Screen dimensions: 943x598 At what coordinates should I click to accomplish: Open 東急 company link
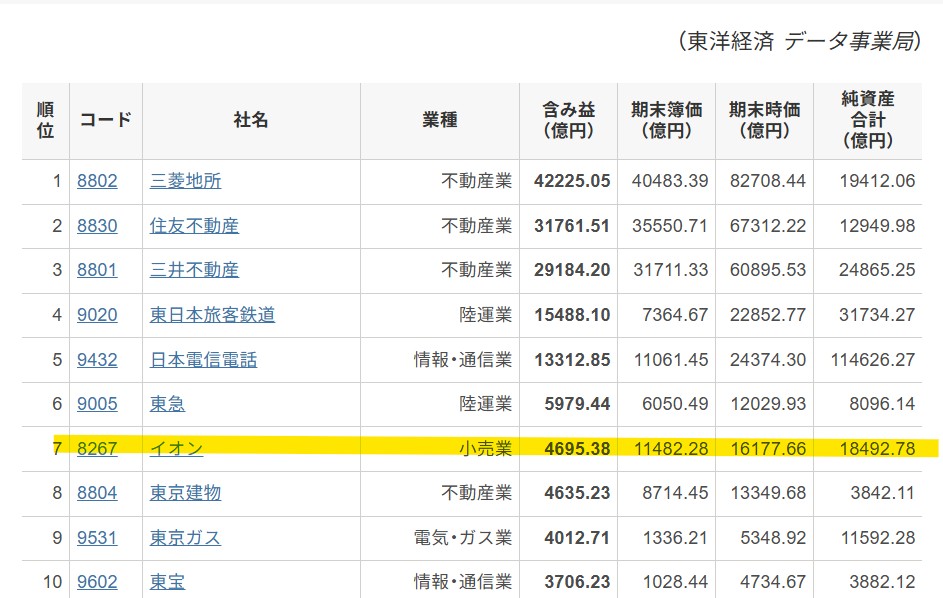pyautogui.click(x=167, y=404)
